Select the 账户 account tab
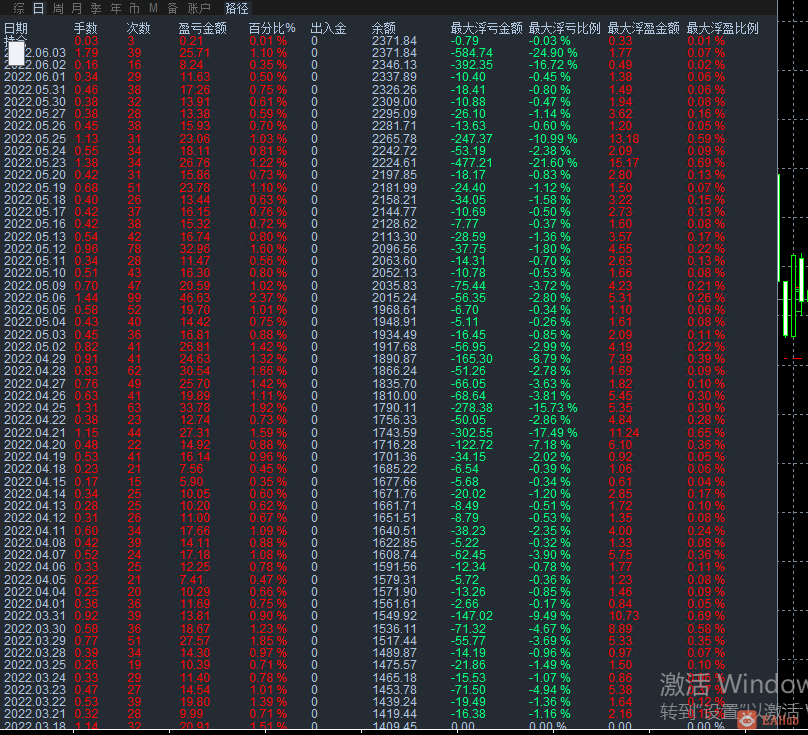This screenshot has height=735, width=808. [x=199, y=8]
